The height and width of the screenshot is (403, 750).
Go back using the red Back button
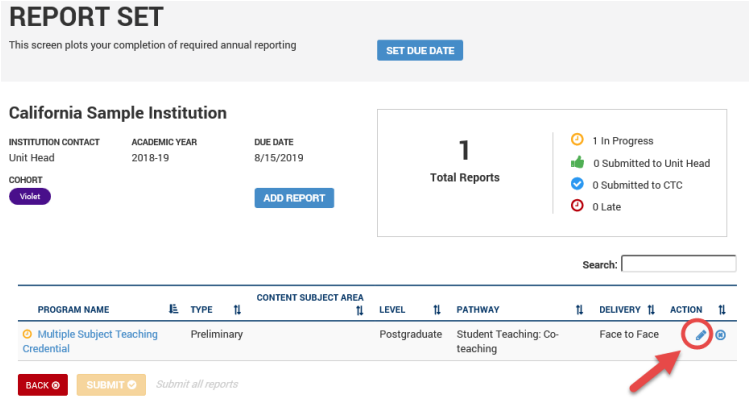click(43, 384)
